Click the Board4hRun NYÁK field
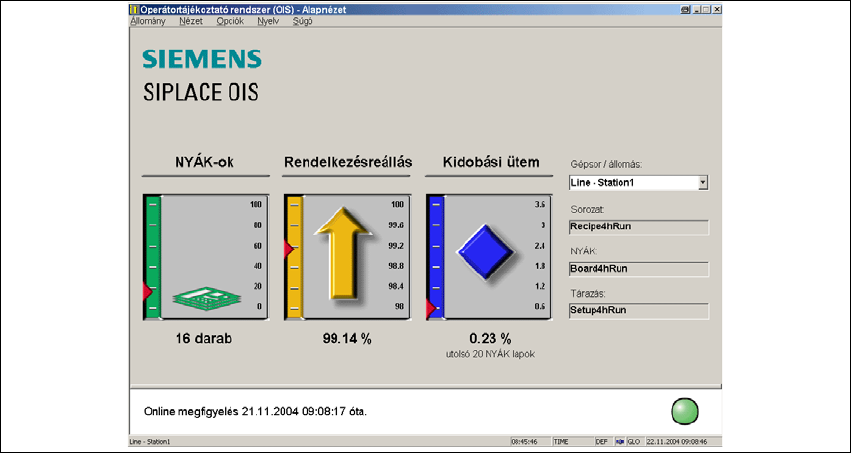 638,269
